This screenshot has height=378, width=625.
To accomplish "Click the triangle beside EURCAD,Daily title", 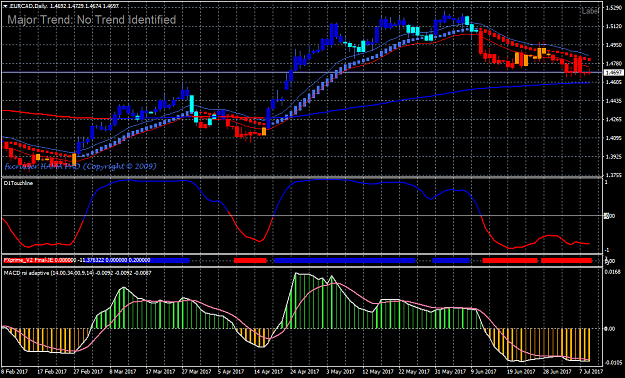I will [4, 7].
